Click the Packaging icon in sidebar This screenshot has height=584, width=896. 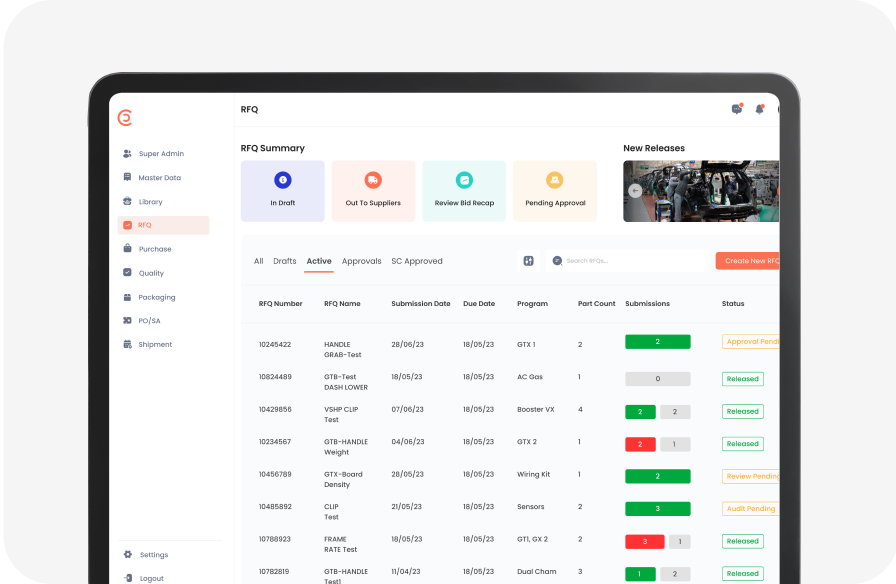pos(127,297)
